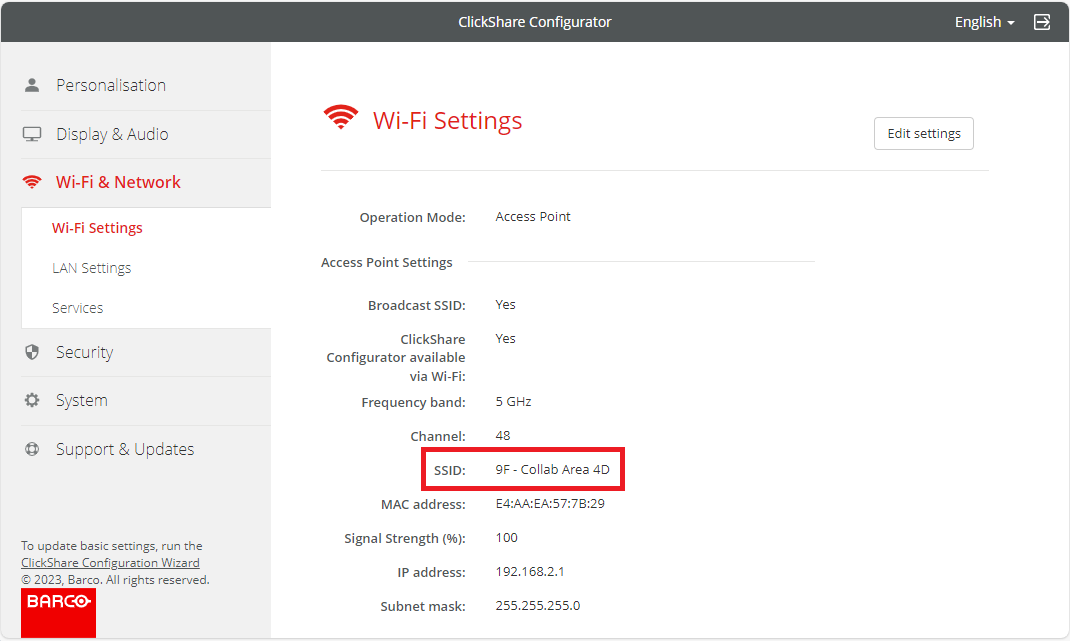This screenshot has height=641, width=1070.
Task: Click the Wi-Fi icon beside the page title
Action: (x=341, y=117)
